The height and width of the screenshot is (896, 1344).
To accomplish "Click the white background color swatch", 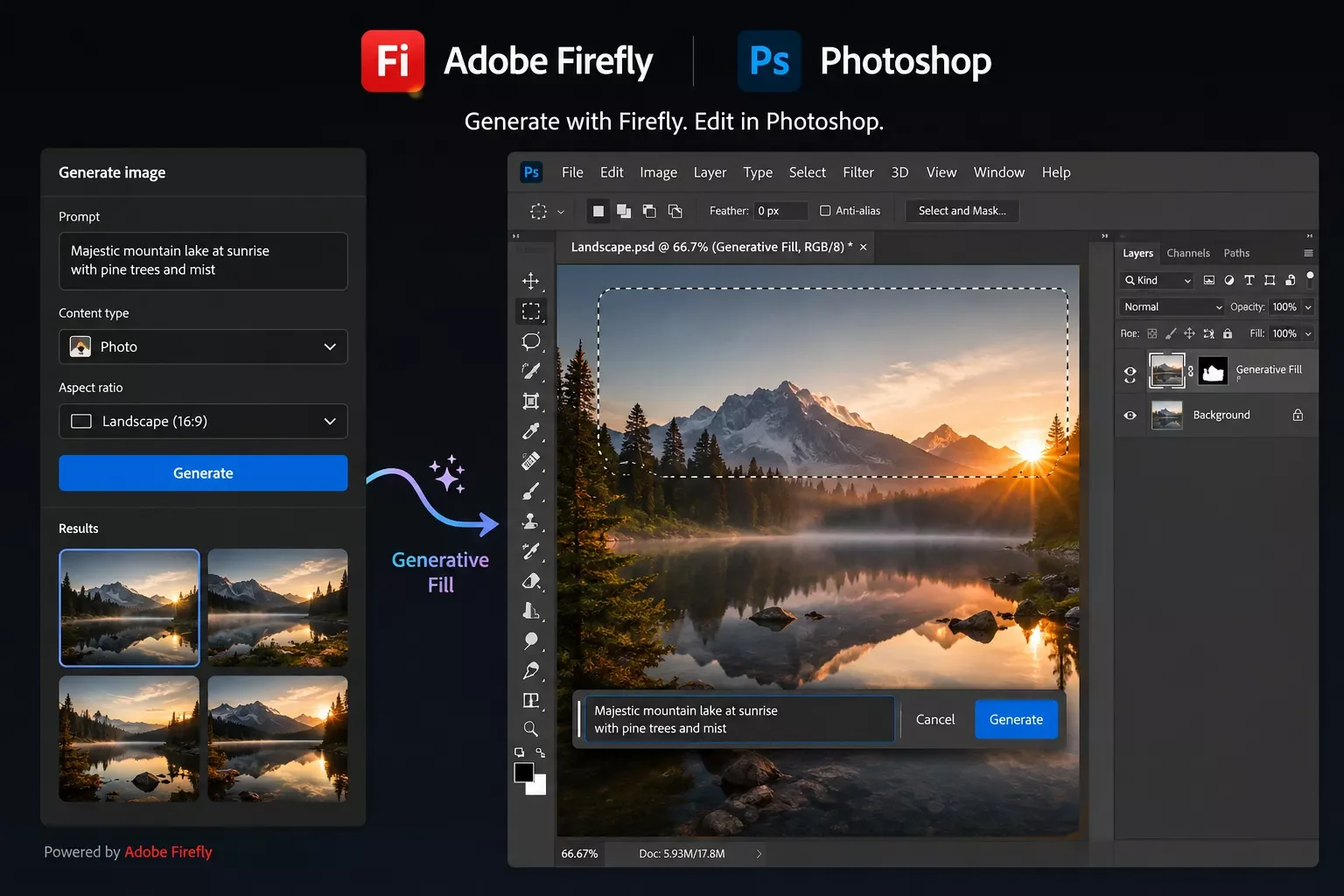I will coord(538,786).
